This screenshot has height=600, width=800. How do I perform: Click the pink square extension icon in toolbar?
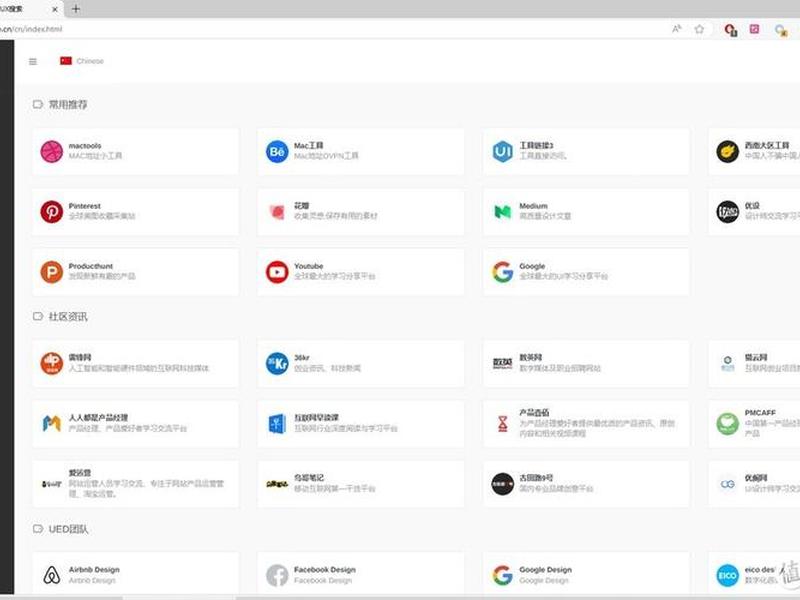coord(755,29)
